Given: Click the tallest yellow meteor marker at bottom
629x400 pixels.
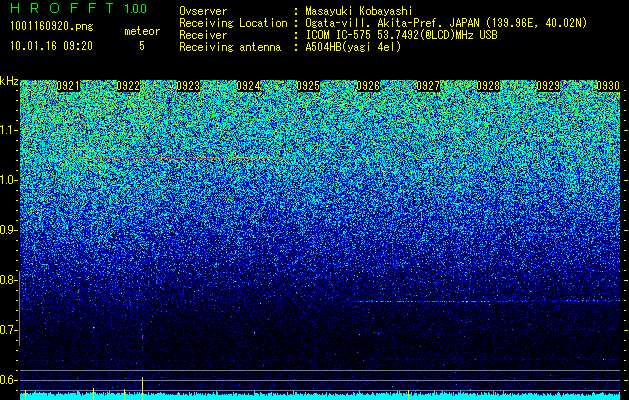Looking at the screenshot, I should point(142,388).
